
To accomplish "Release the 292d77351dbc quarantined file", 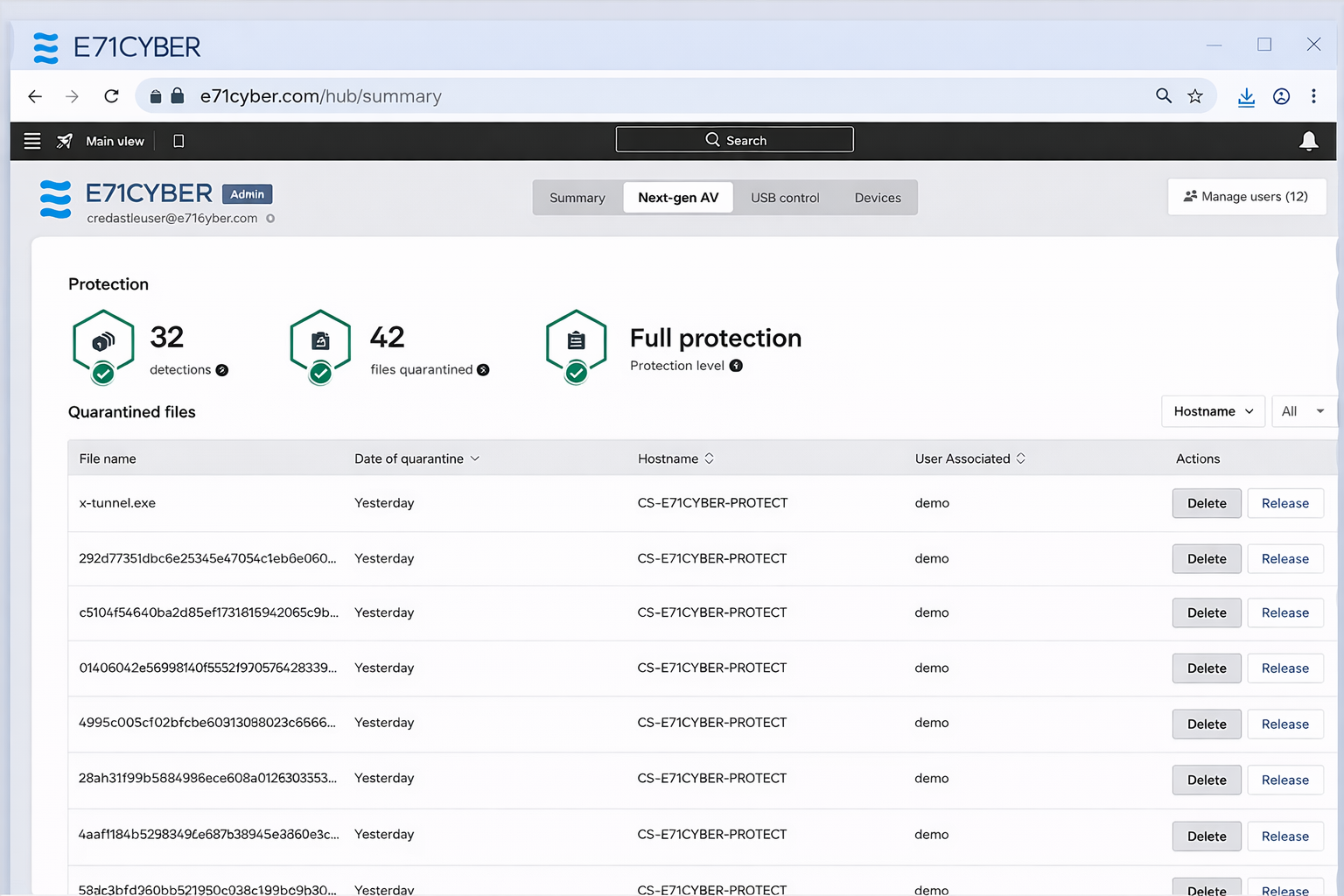I will 1284,559.
